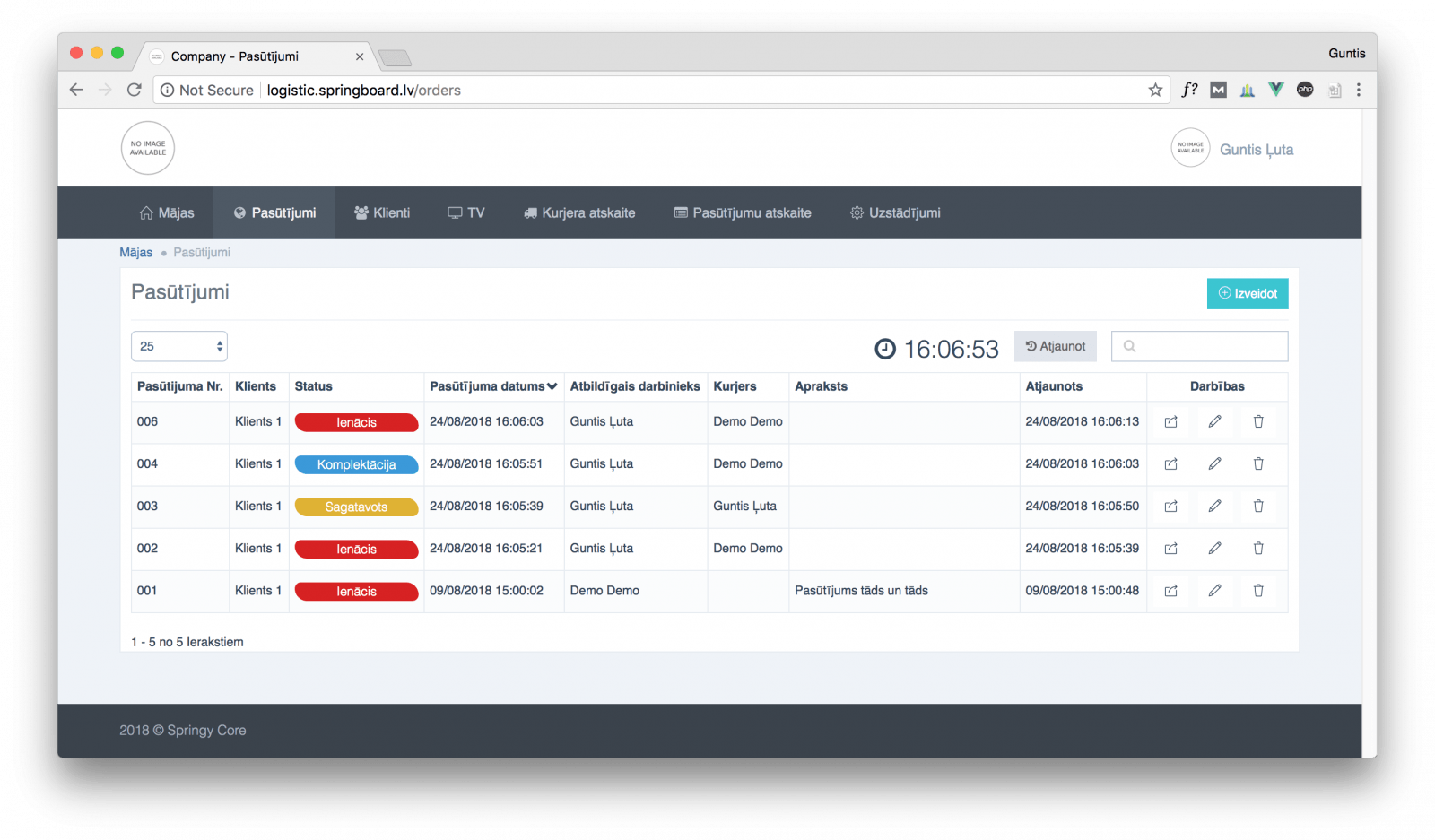Viewport: 1435px width, 840px height.
Task: Open Uzstādījumi settings menu
Action: pyautogui.click(x=895, y=212)
